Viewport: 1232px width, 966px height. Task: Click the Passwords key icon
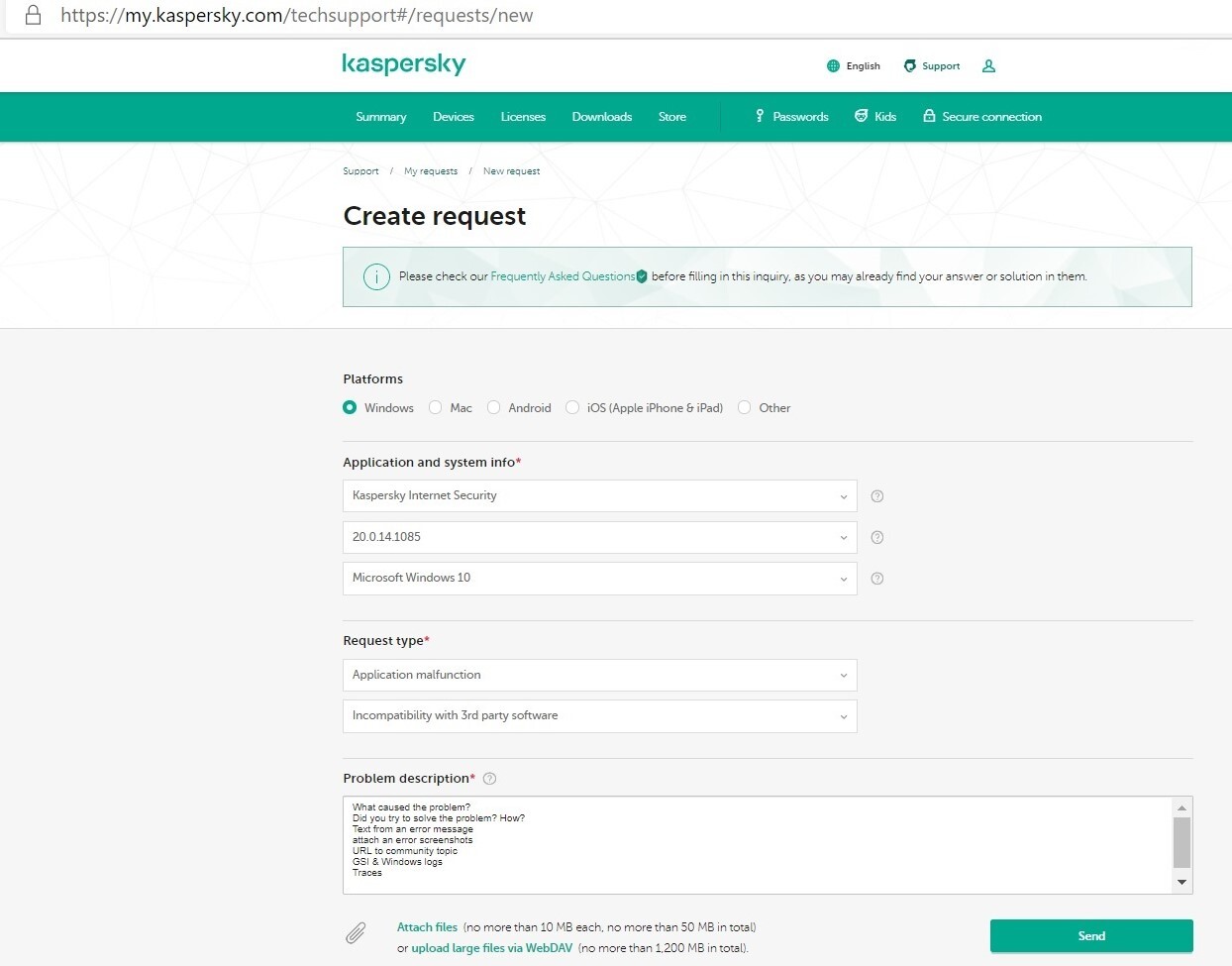pyautogui.click(x=760, y=116)
